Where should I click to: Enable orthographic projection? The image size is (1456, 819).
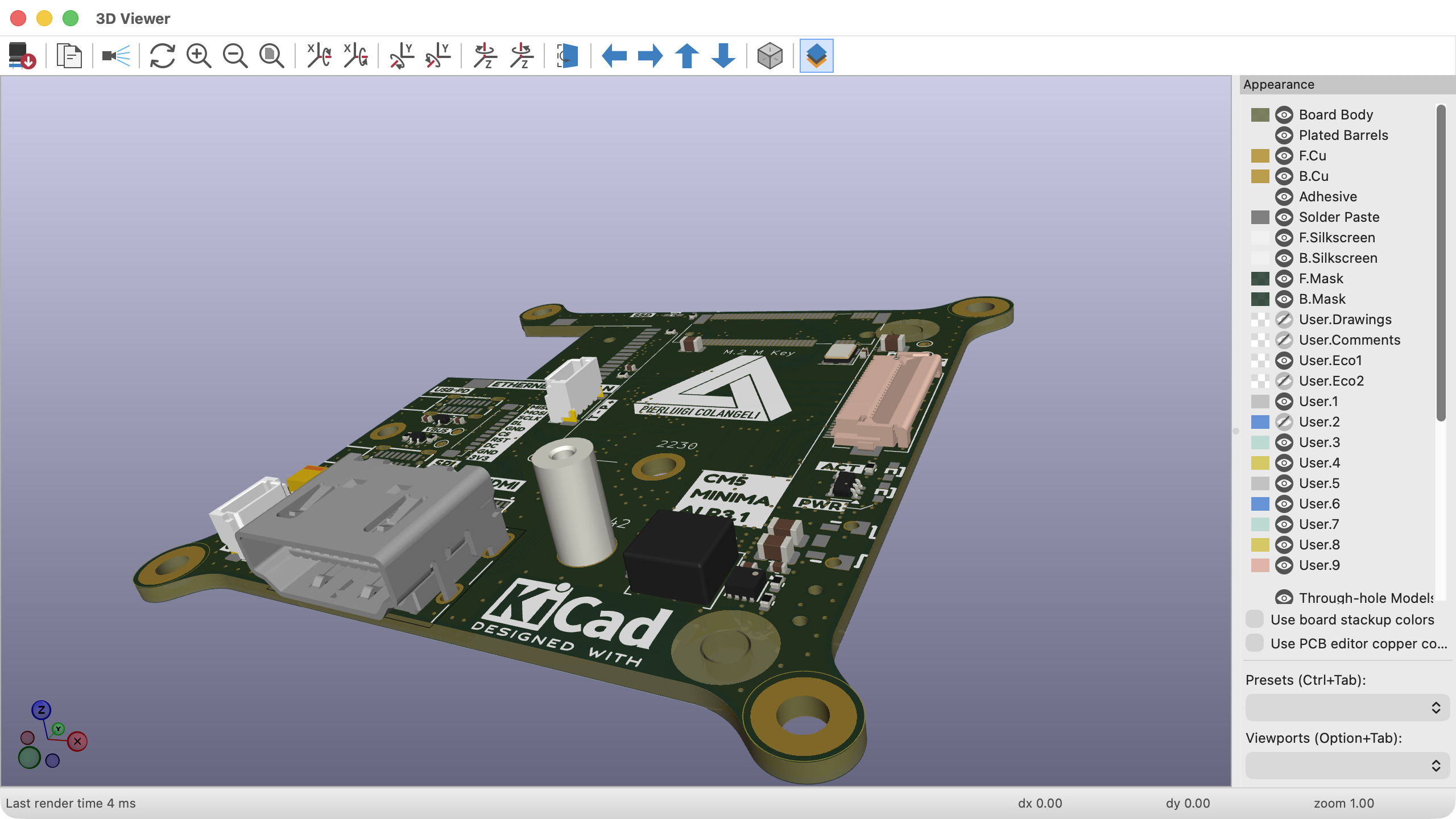pos(769,56)
